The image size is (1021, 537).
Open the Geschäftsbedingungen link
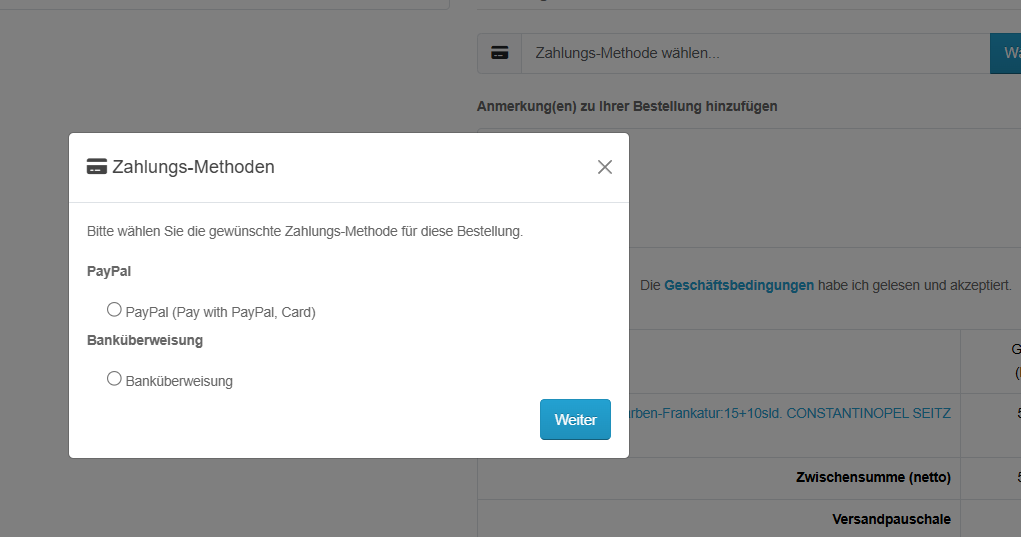pyautogui.click(x=738, y=285)
